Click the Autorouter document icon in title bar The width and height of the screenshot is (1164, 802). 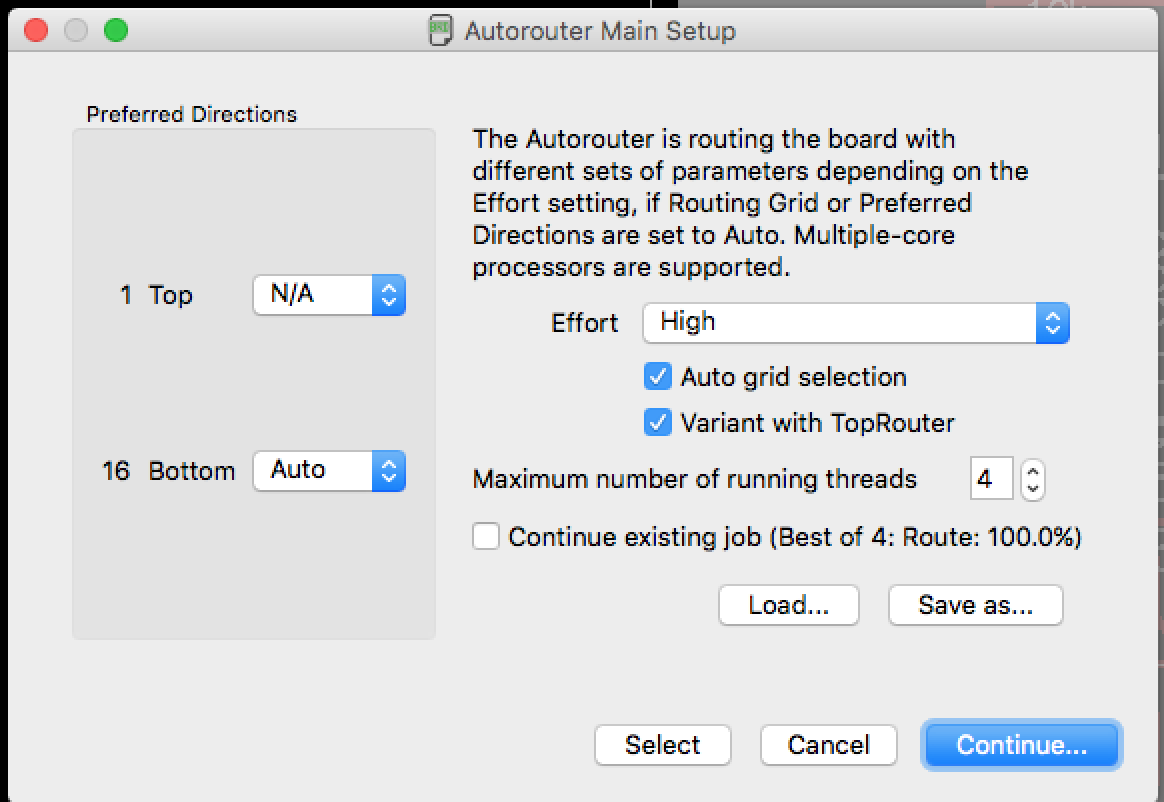pyautogui.click(x=440, y=30)
